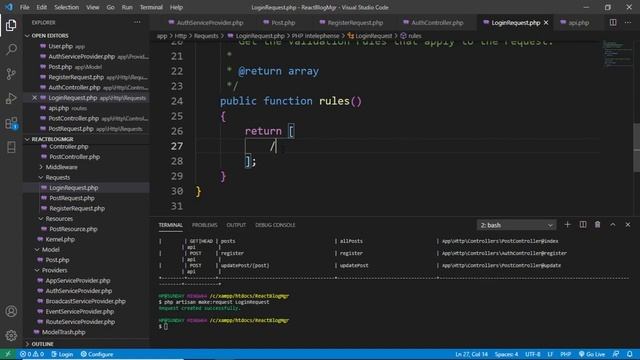Screen dimensions: 640x360
Task: Switch to RegisterRequest.php editor tab
Action: click(351, 22)
